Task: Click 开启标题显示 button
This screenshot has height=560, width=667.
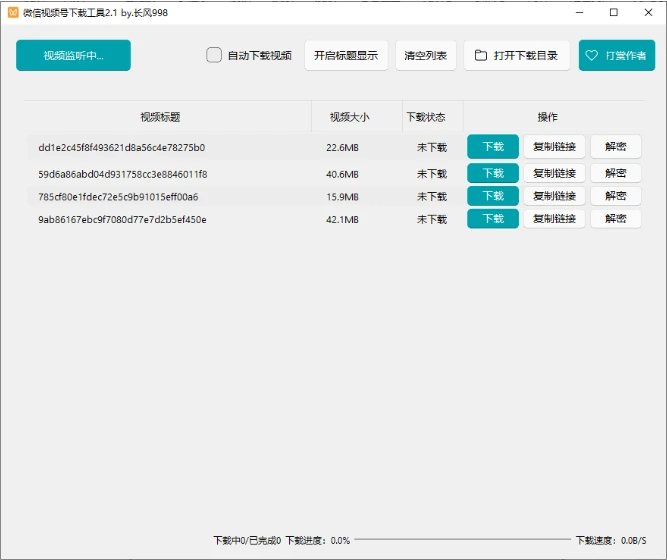Action: point(346,55)
